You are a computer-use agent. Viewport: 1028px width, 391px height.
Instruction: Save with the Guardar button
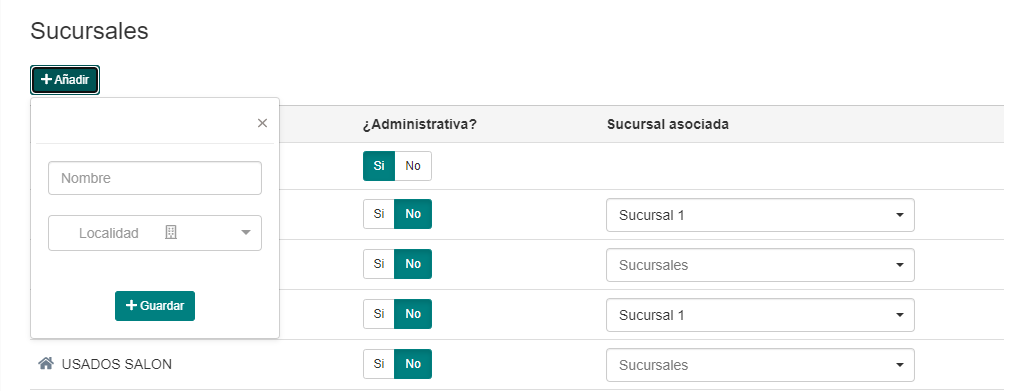point(155,306)
